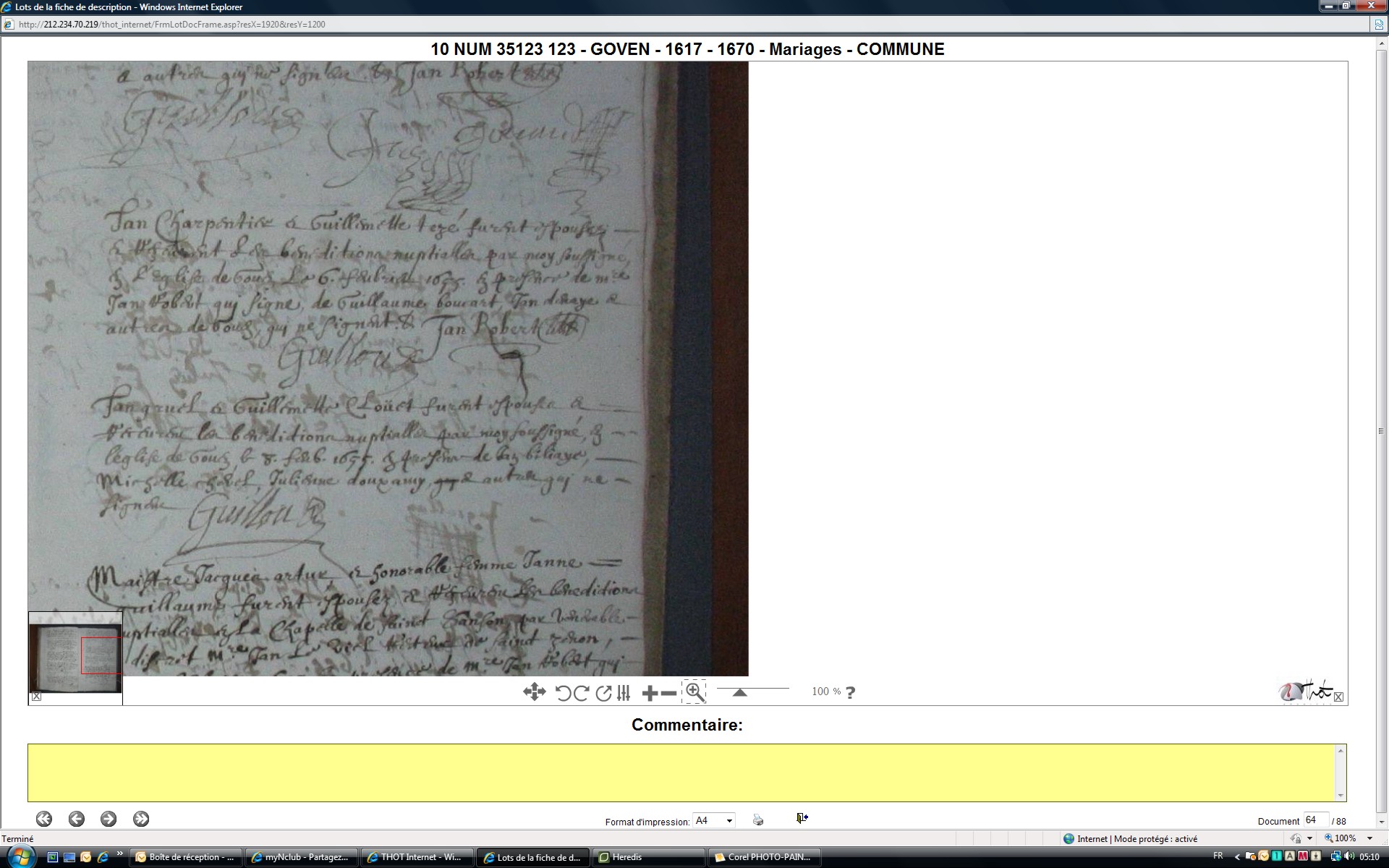Advance to the next document
Viewport: 1389px width, 868px height.
[109, 819]
